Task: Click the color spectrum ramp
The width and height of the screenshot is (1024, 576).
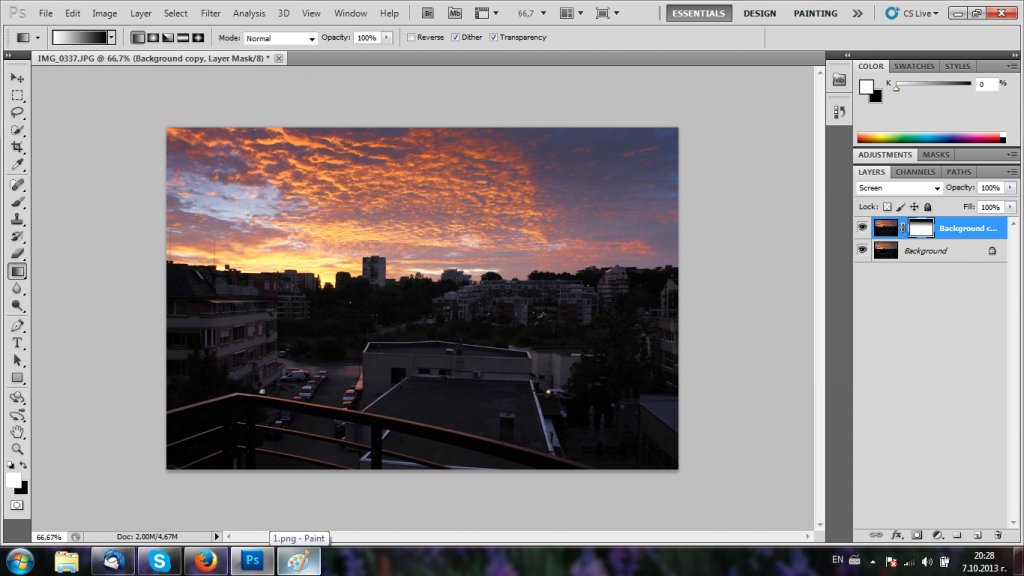Action: click(x=929, y=138)
